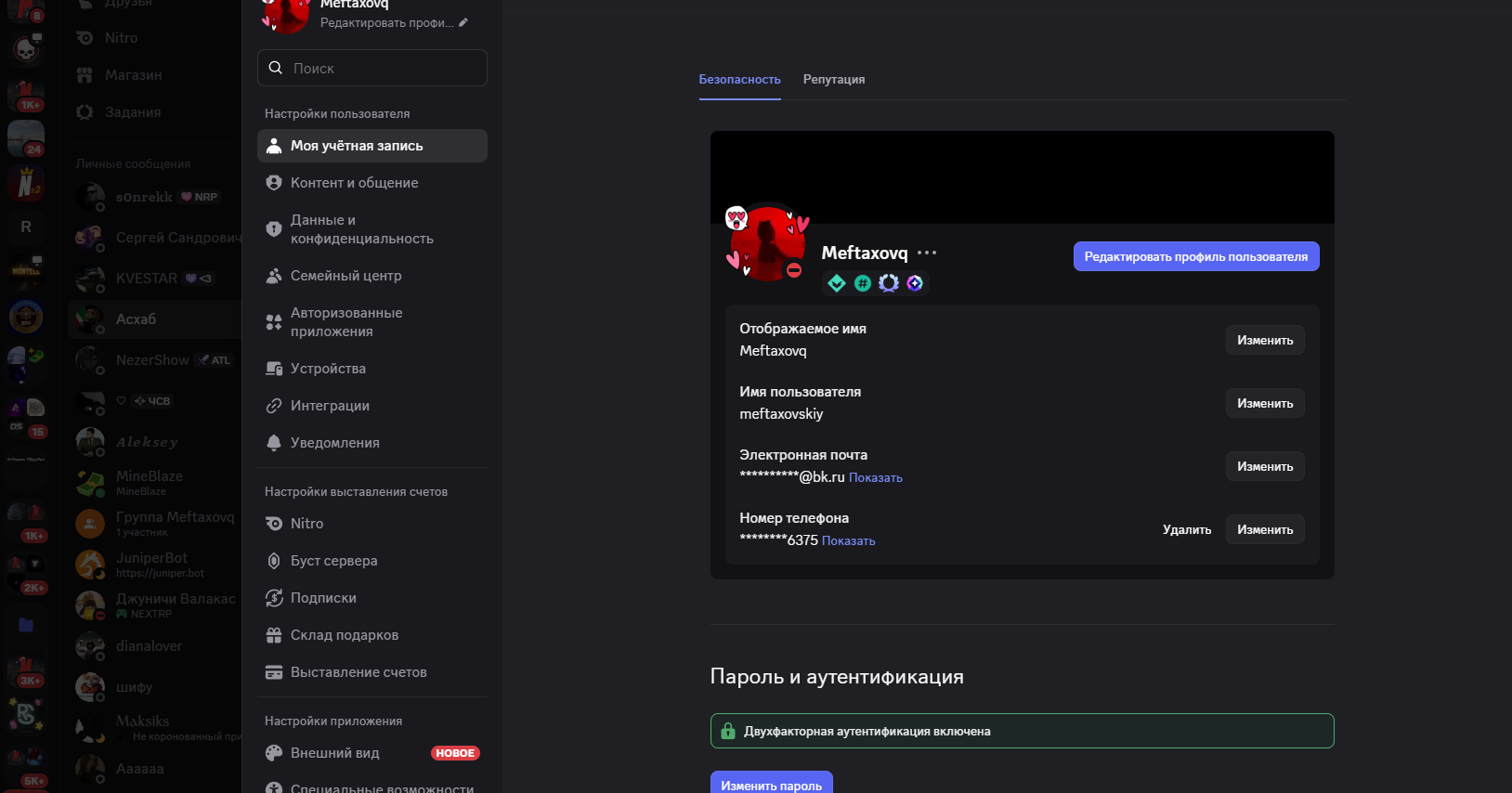Open the Группа Meftaxovq group chat
1512x793 pixels.
click(x=154, y=524)
